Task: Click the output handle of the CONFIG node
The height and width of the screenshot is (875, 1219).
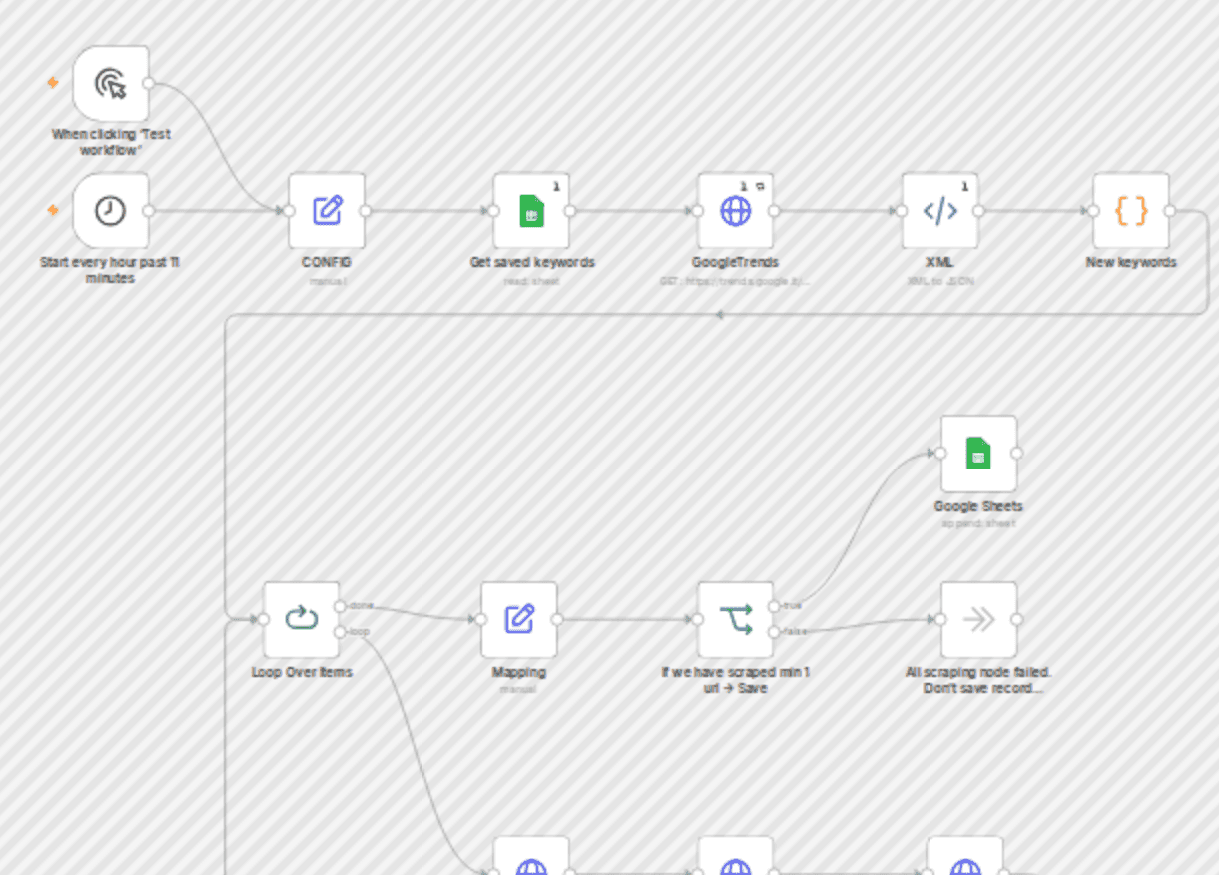Action: point(366,210)
